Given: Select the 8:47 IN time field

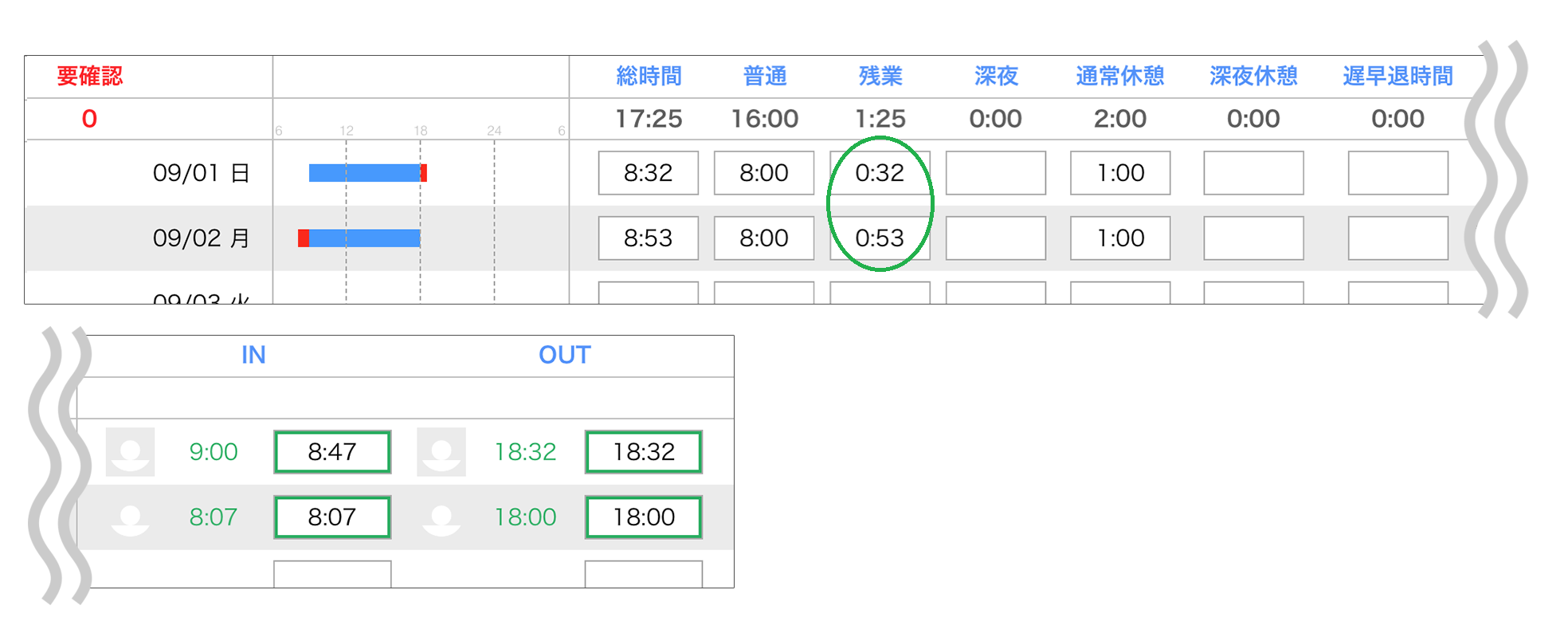Looking at the screenshot, I should (x=332, y=452).
